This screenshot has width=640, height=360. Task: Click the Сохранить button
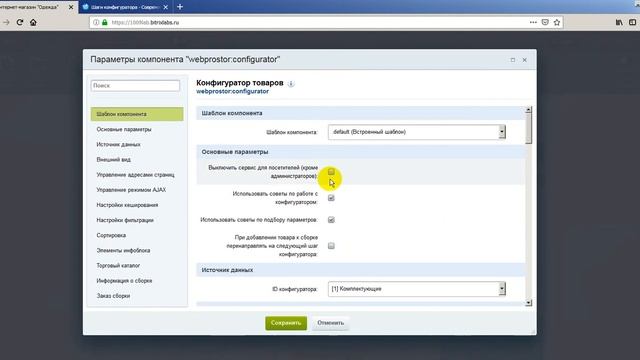[286, 323]
